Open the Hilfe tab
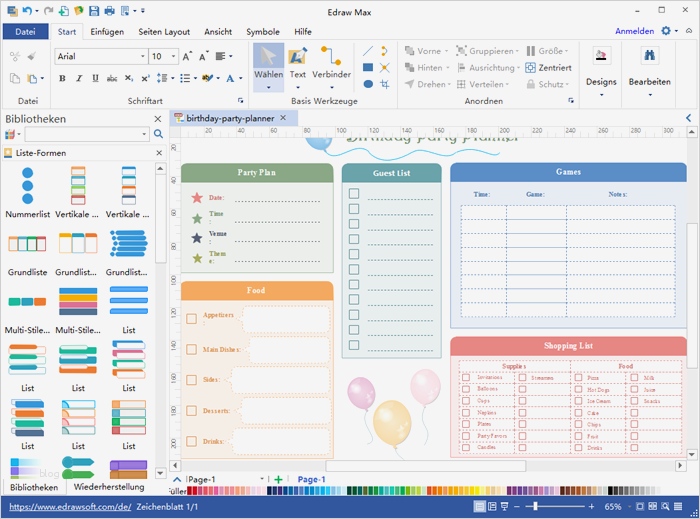The height and width of the screenshot is (519, 700). click(x=303, y=32)
